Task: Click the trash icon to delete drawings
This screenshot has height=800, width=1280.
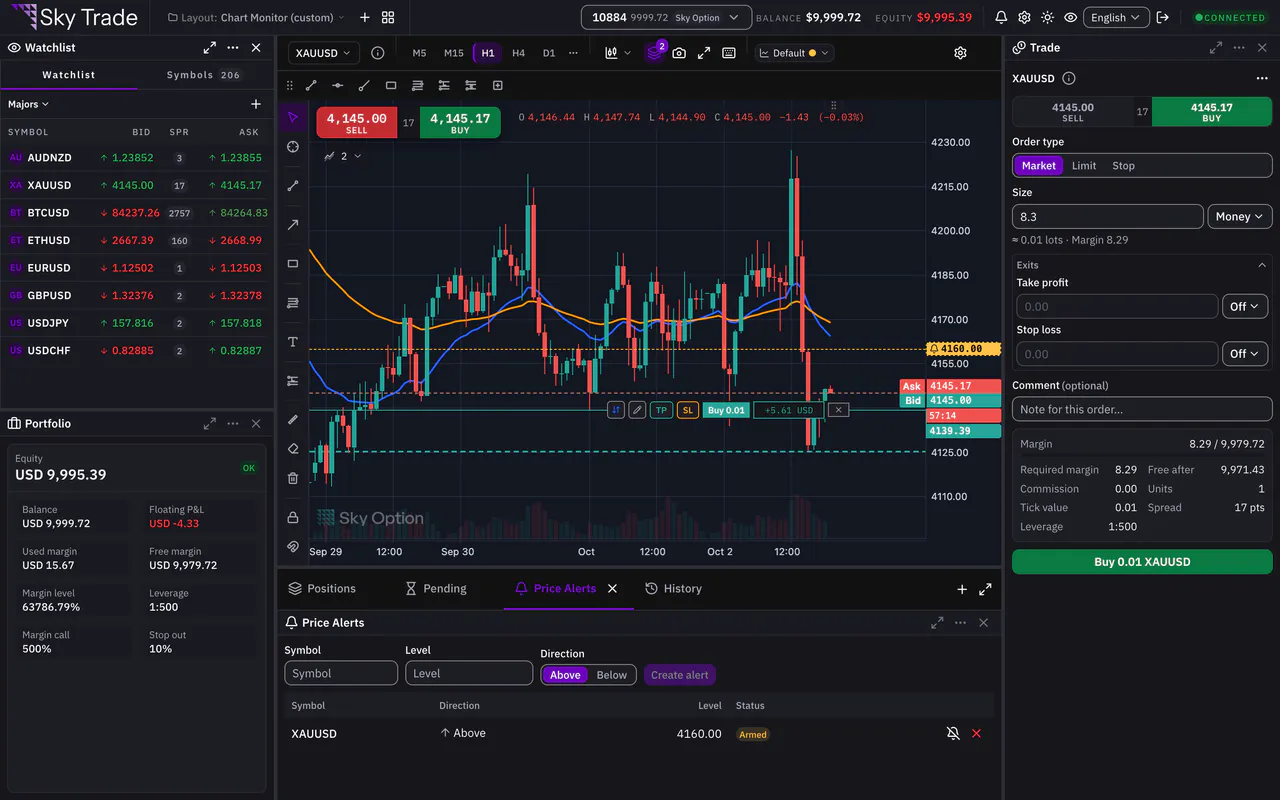Action: [293, 478]
